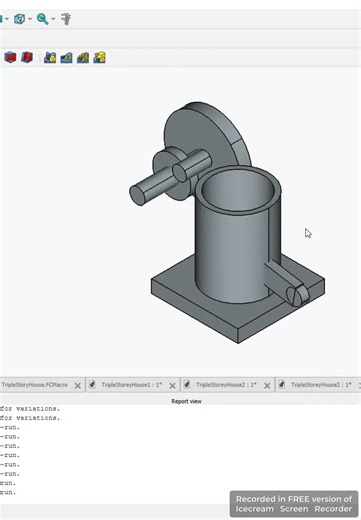Click the teal magnifier zoom icon

pyautogui.click(x=42, y=19)
